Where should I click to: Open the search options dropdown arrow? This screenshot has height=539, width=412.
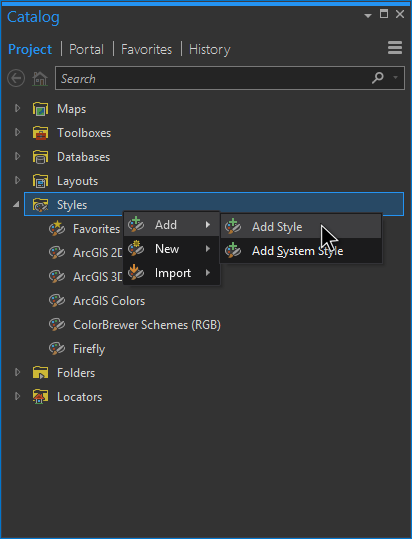coord(396,78)
